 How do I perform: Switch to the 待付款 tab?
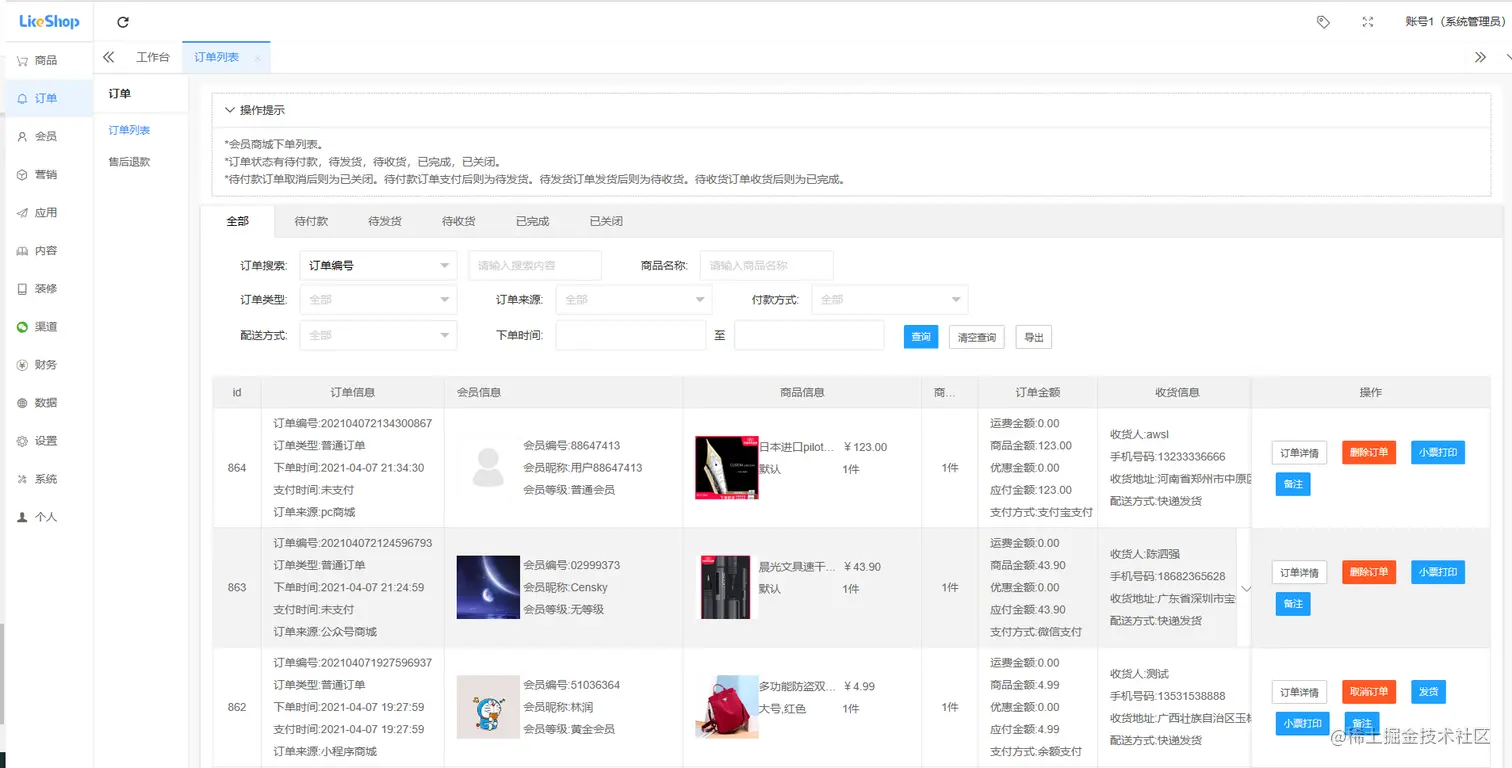coord(311,221)
